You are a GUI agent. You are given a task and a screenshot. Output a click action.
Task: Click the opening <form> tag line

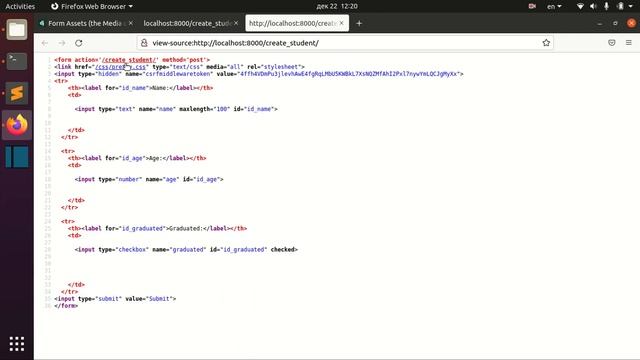click(132, 60)
